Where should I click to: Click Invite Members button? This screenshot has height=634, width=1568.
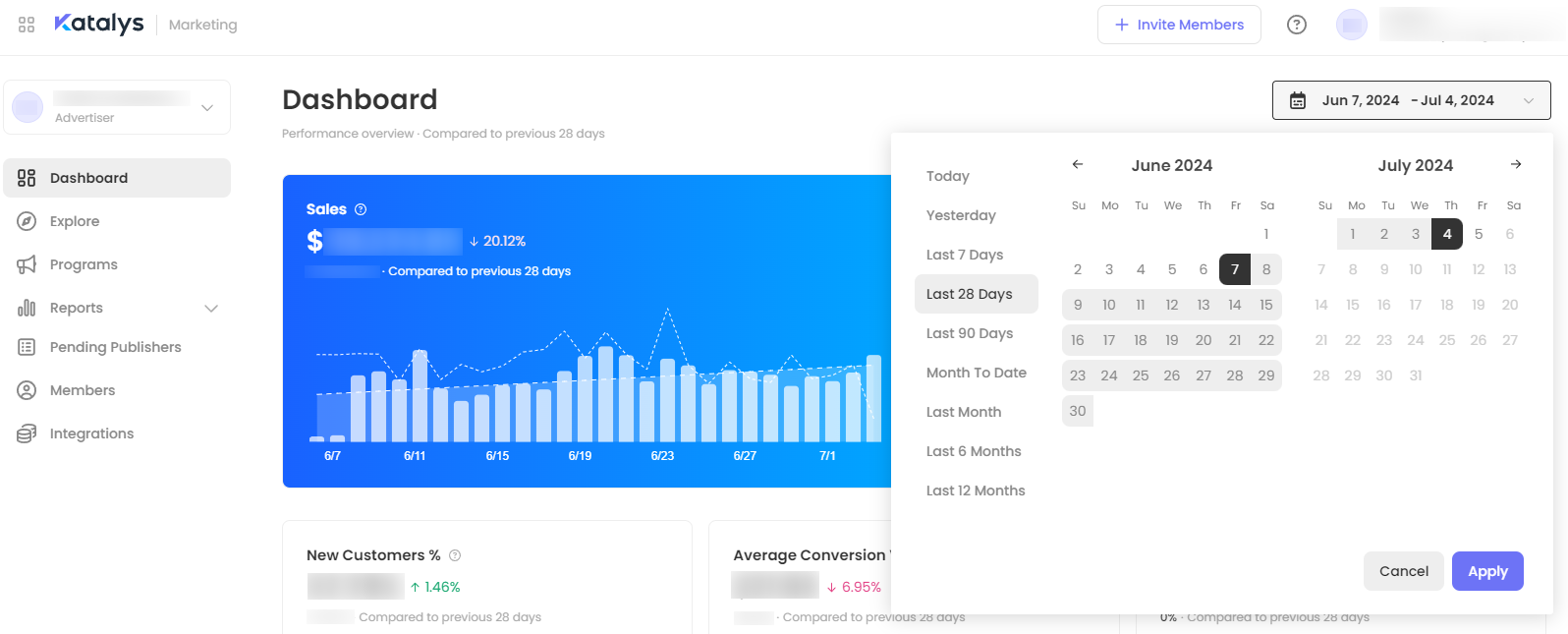coord(1179,25)
